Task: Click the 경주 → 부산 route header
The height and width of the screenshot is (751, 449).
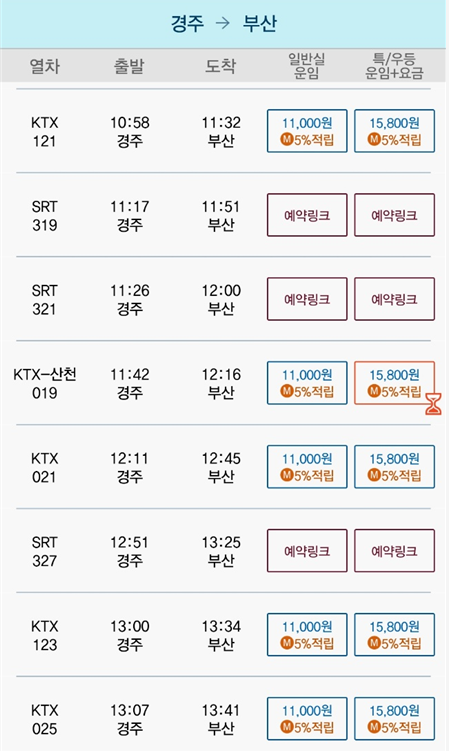Action: coord(224,23)
